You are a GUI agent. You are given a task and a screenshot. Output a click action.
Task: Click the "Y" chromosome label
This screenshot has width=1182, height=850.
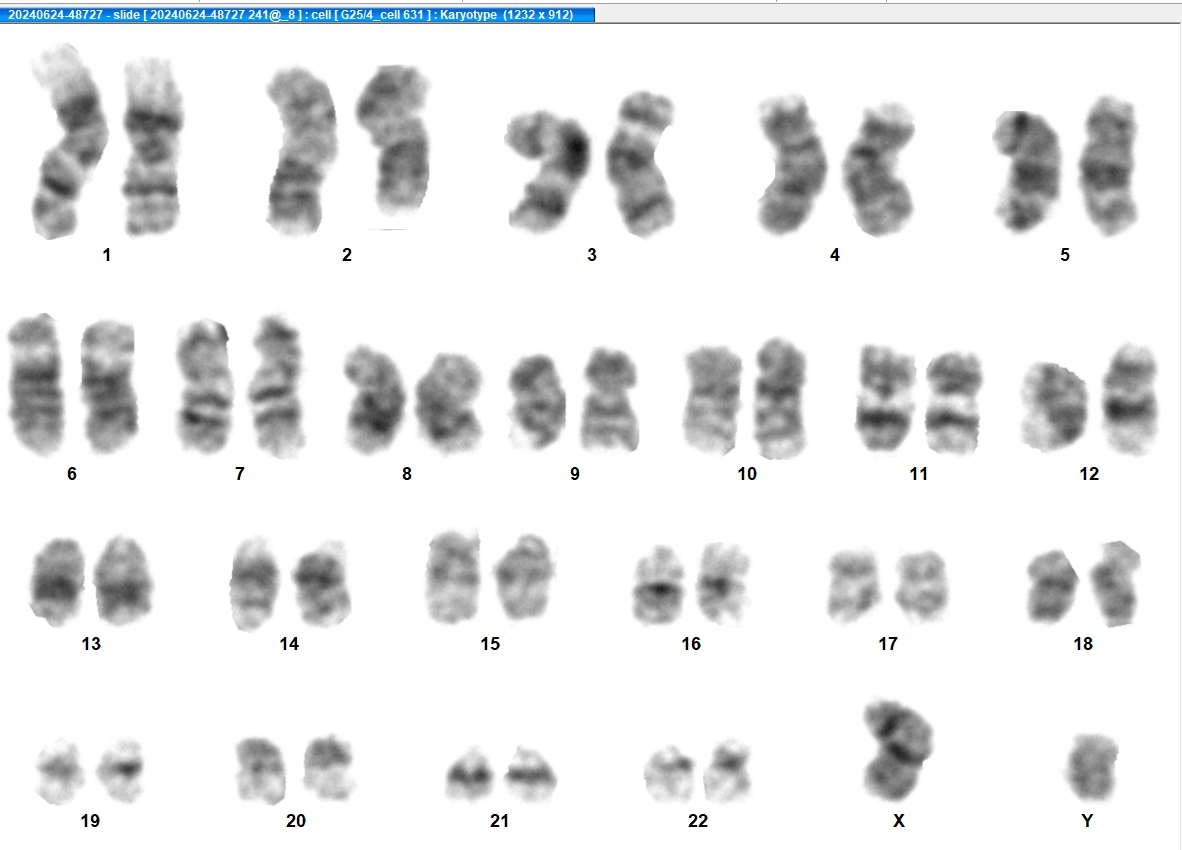1087,821
